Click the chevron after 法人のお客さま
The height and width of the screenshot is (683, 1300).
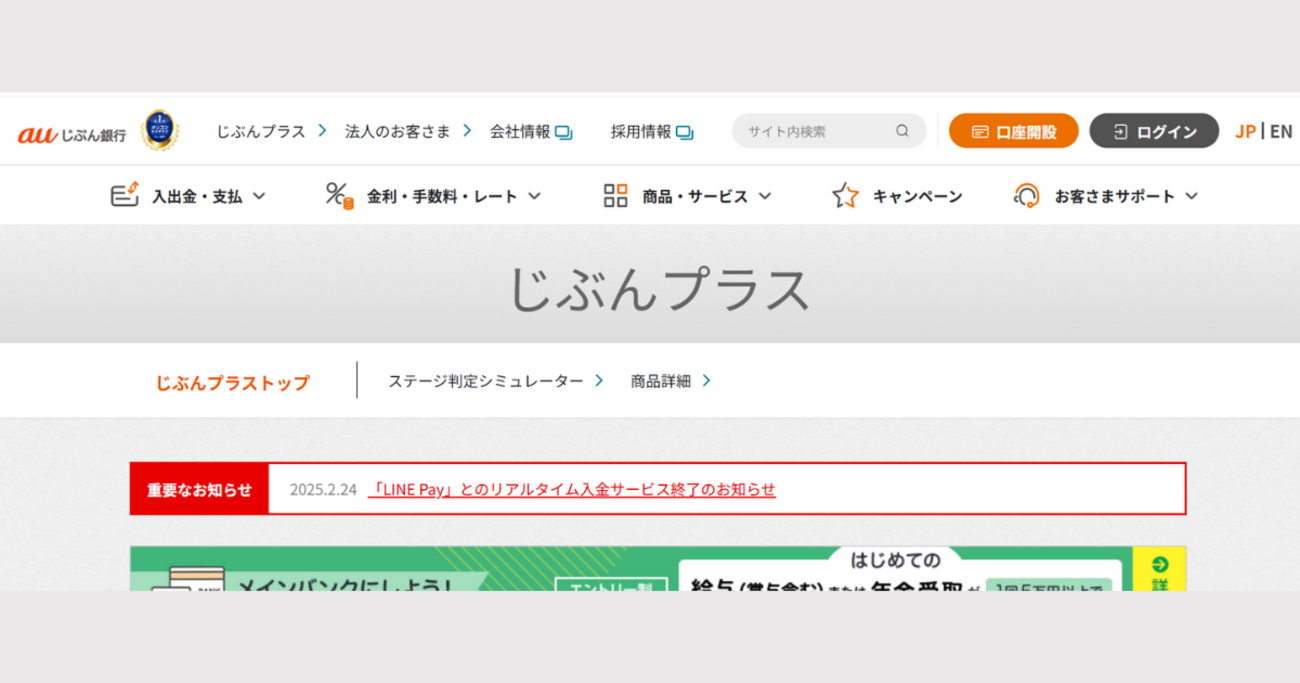click(467, 131)
